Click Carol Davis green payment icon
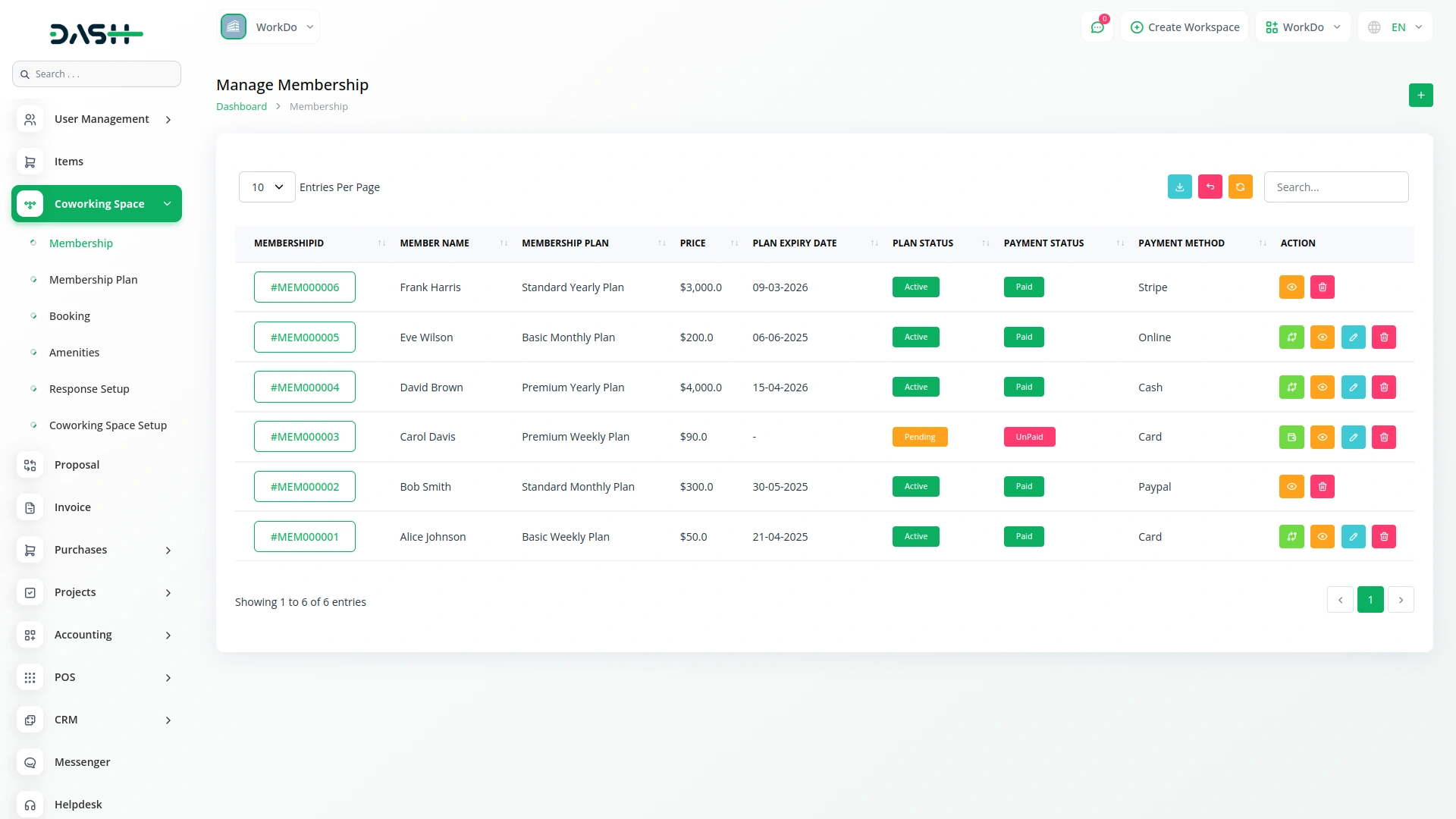1456x819 pixels. coord(1291,437)
